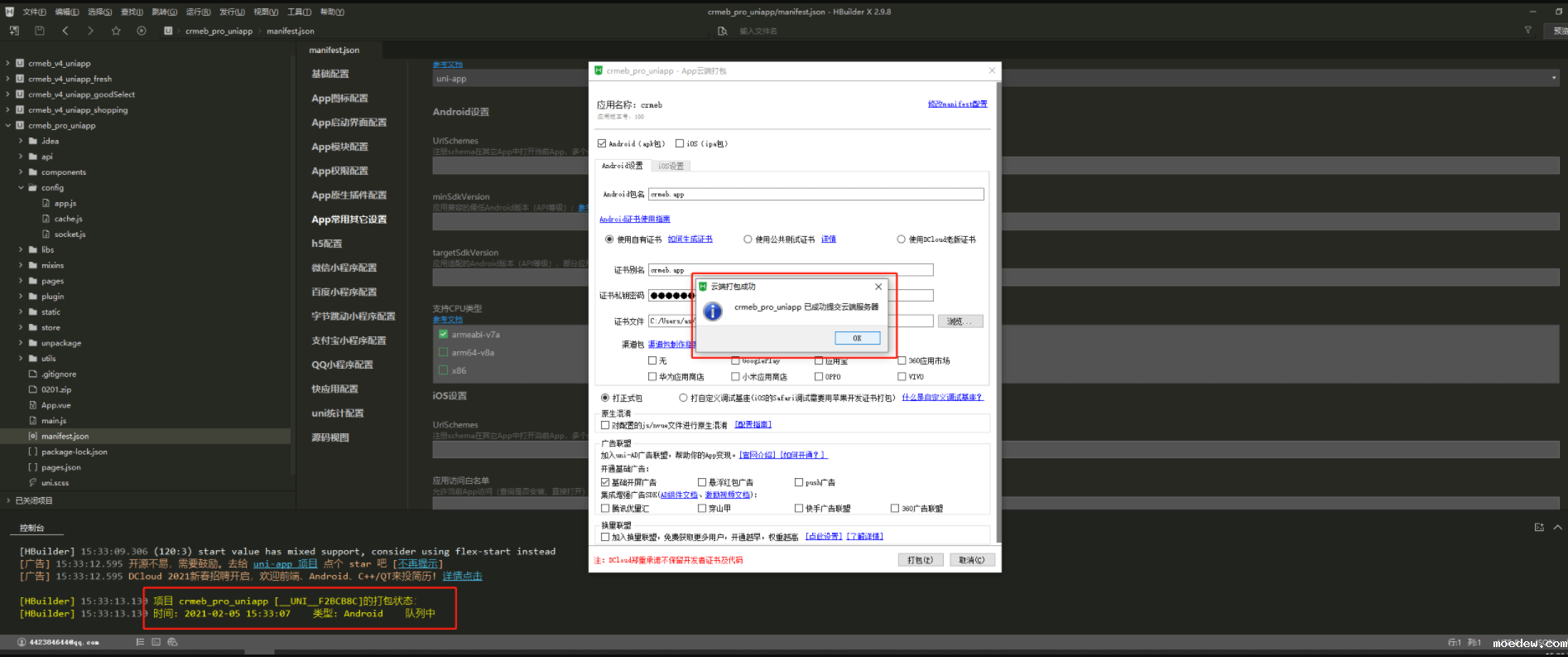Go back with the left arrow icon
This screenshot has width=1568, height=657.
(65, 31)
